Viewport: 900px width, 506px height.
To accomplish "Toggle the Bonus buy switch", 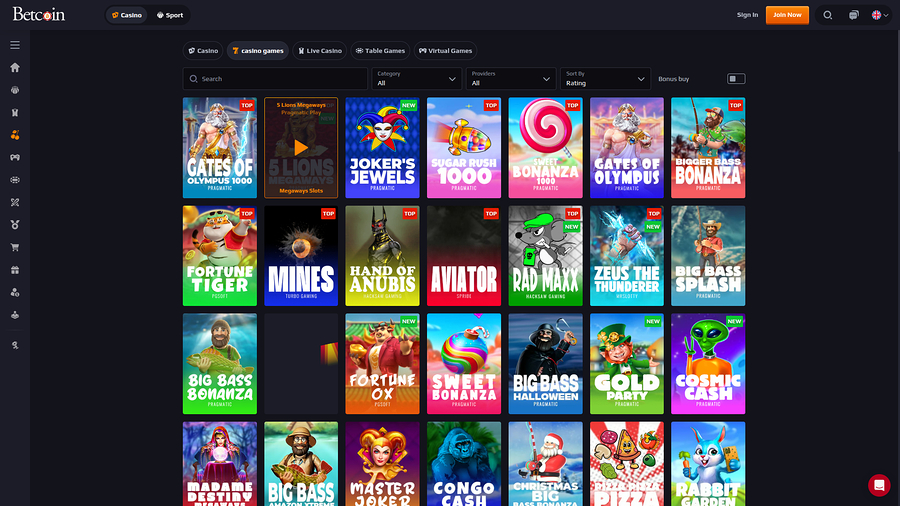I will point(736,79).
